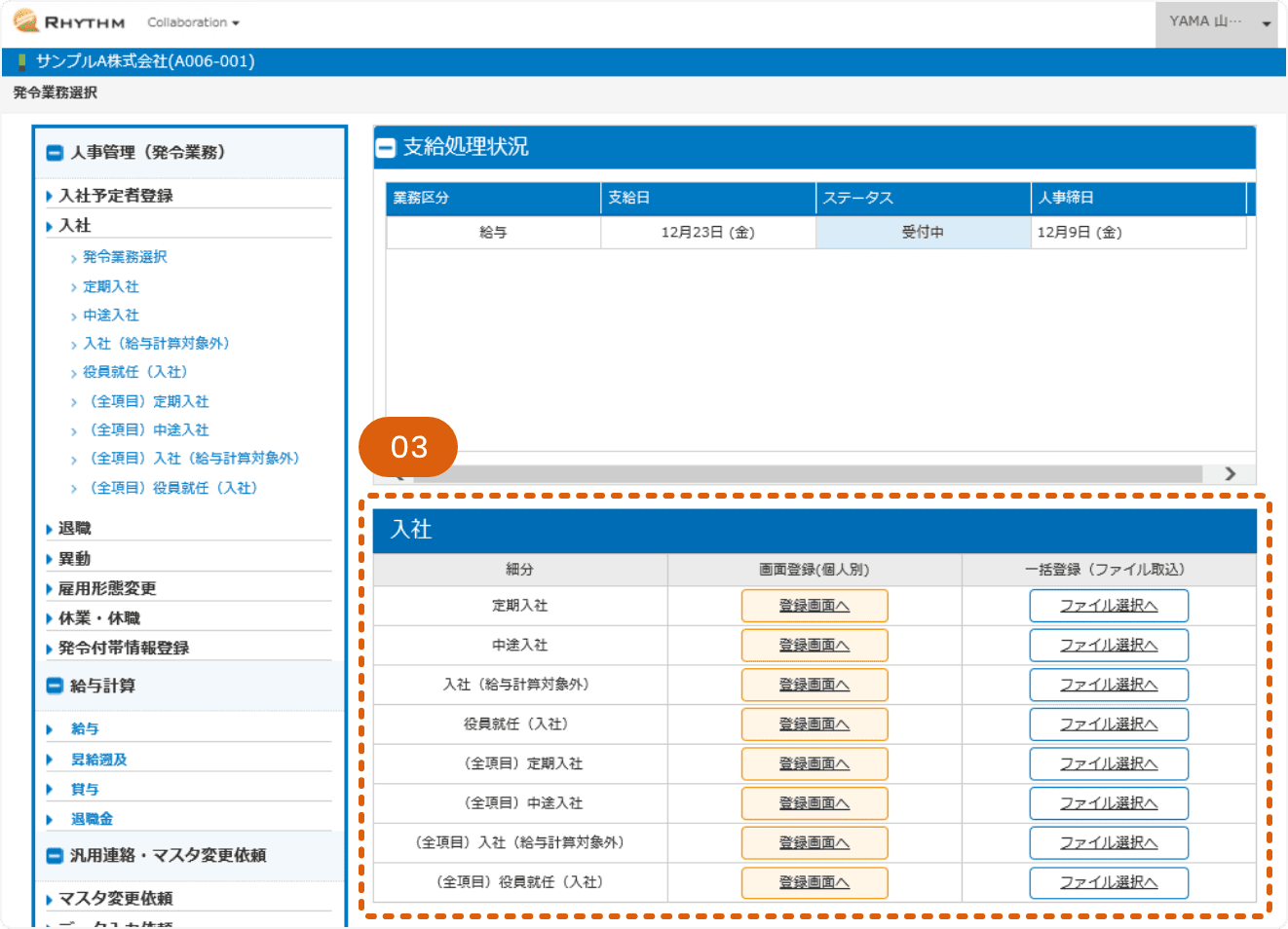1288x929 pixels.
Task: Open 賞与 under 給与計算
Action: pyautogui.click(x=85, y=790)
